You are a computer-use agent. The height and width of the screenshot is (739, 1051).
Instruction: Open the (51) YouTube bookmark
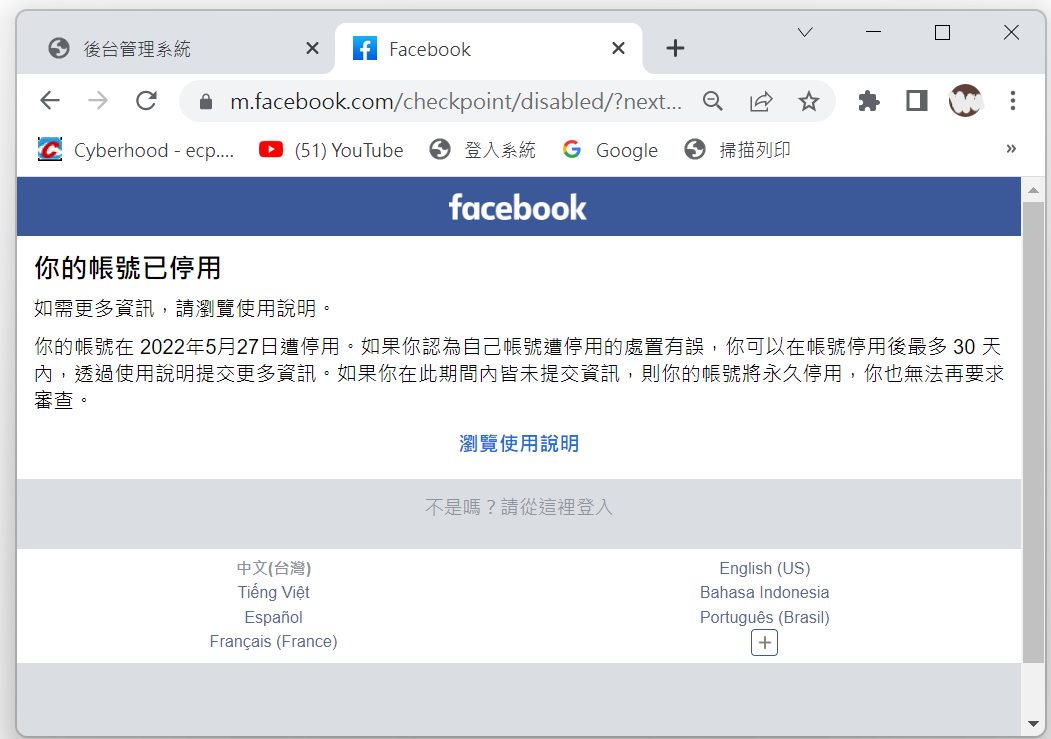pos(331,149)
